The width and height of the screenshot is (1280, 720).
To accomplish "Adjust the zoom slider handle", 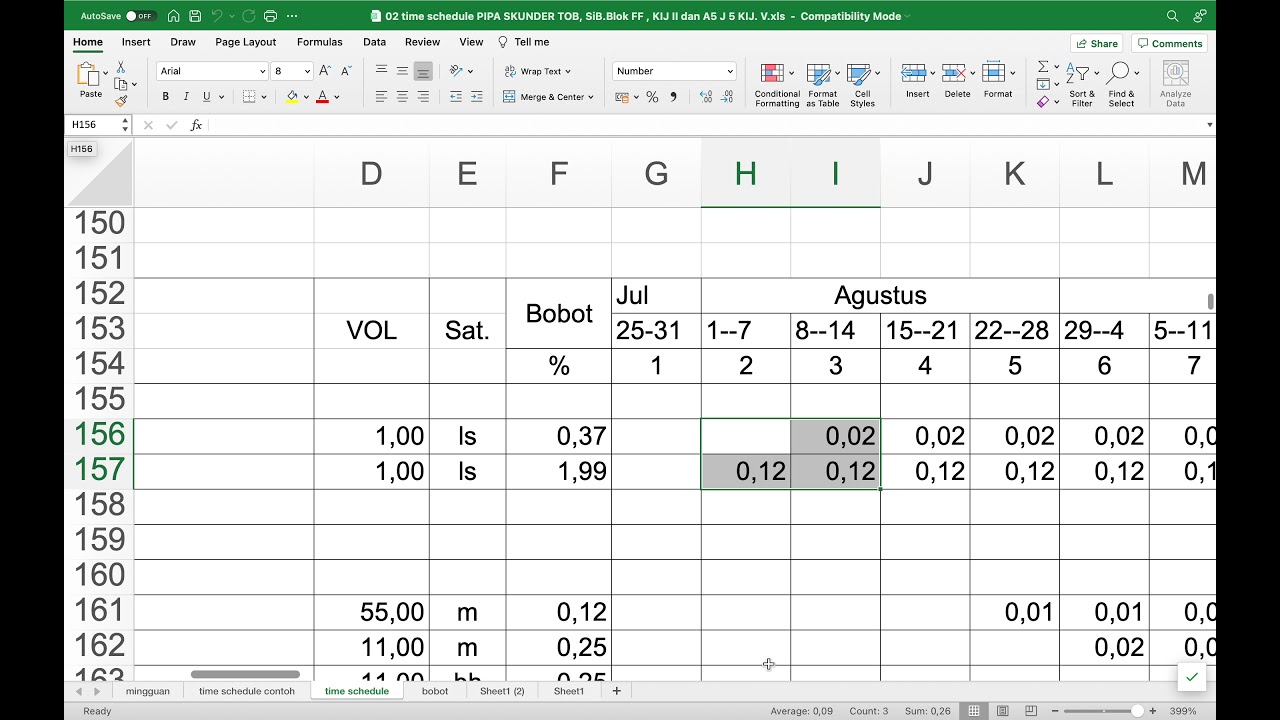I will pyautogui.click(x=1137, y=711).
